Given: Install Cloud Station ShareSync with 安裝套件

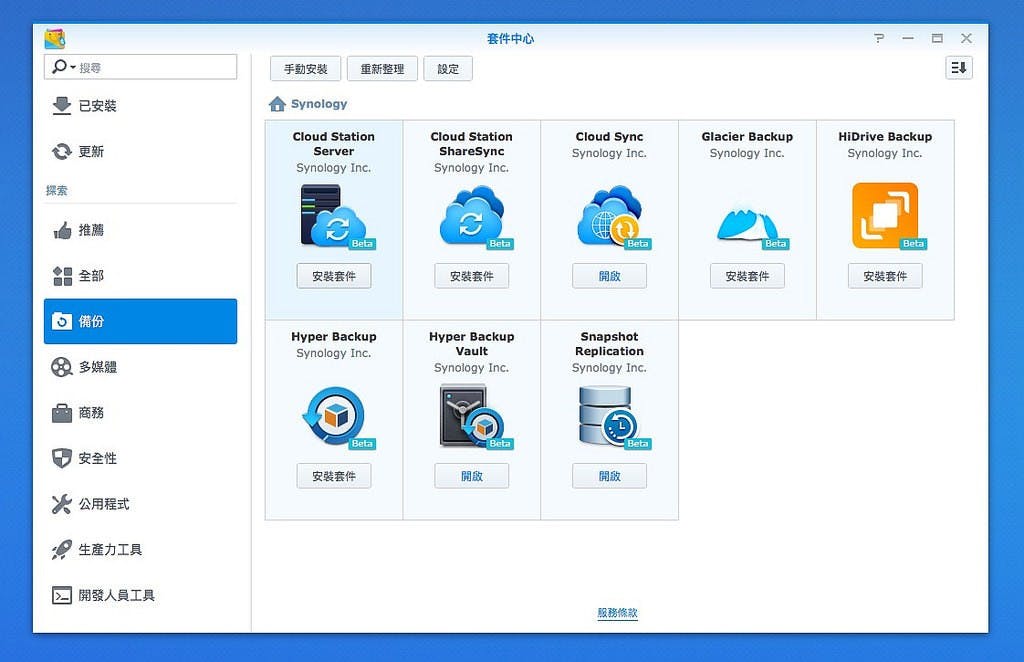Looking at the screenshot, I should click(x=472, y=276).
